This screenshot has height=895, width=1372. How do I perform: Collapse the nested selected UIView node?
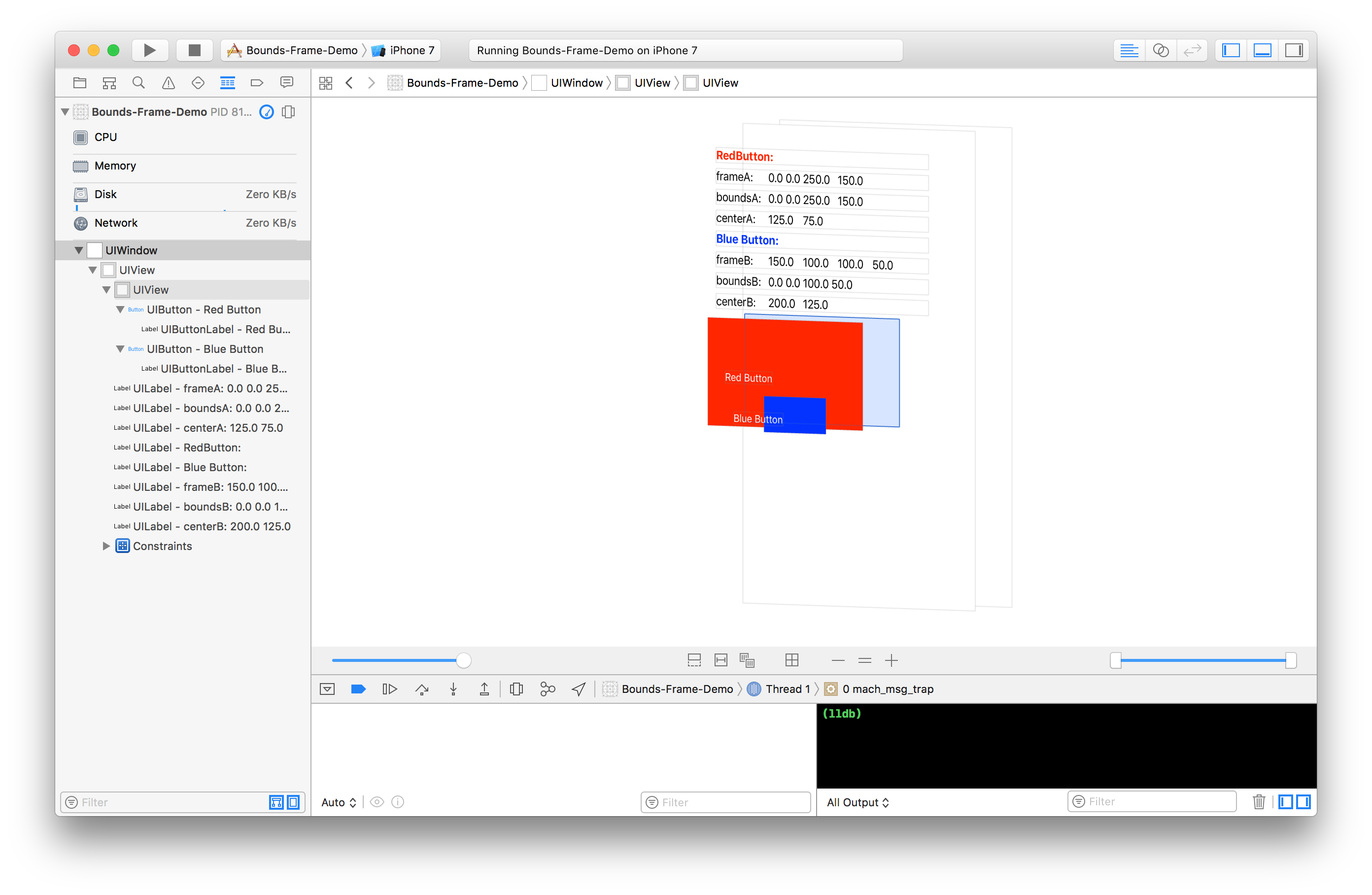tap(106, 289)
